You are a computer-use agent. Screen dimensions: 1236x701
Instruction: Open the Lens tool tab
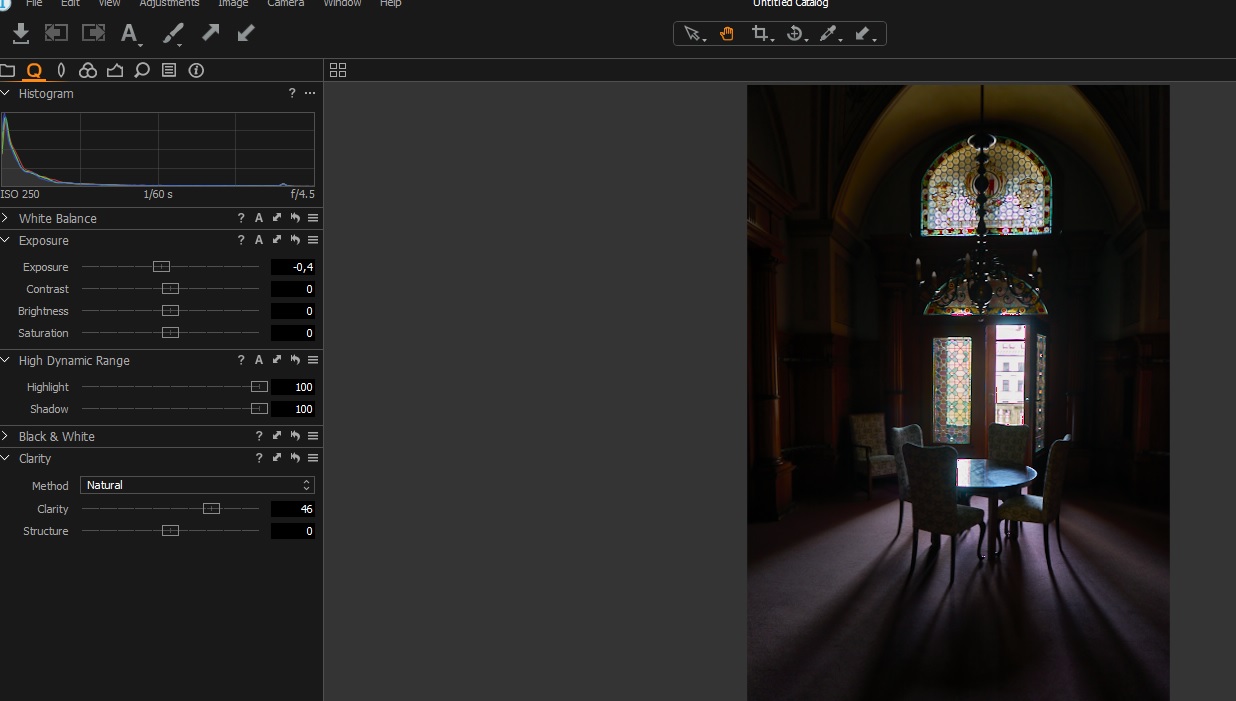click(x=61, y=70)
